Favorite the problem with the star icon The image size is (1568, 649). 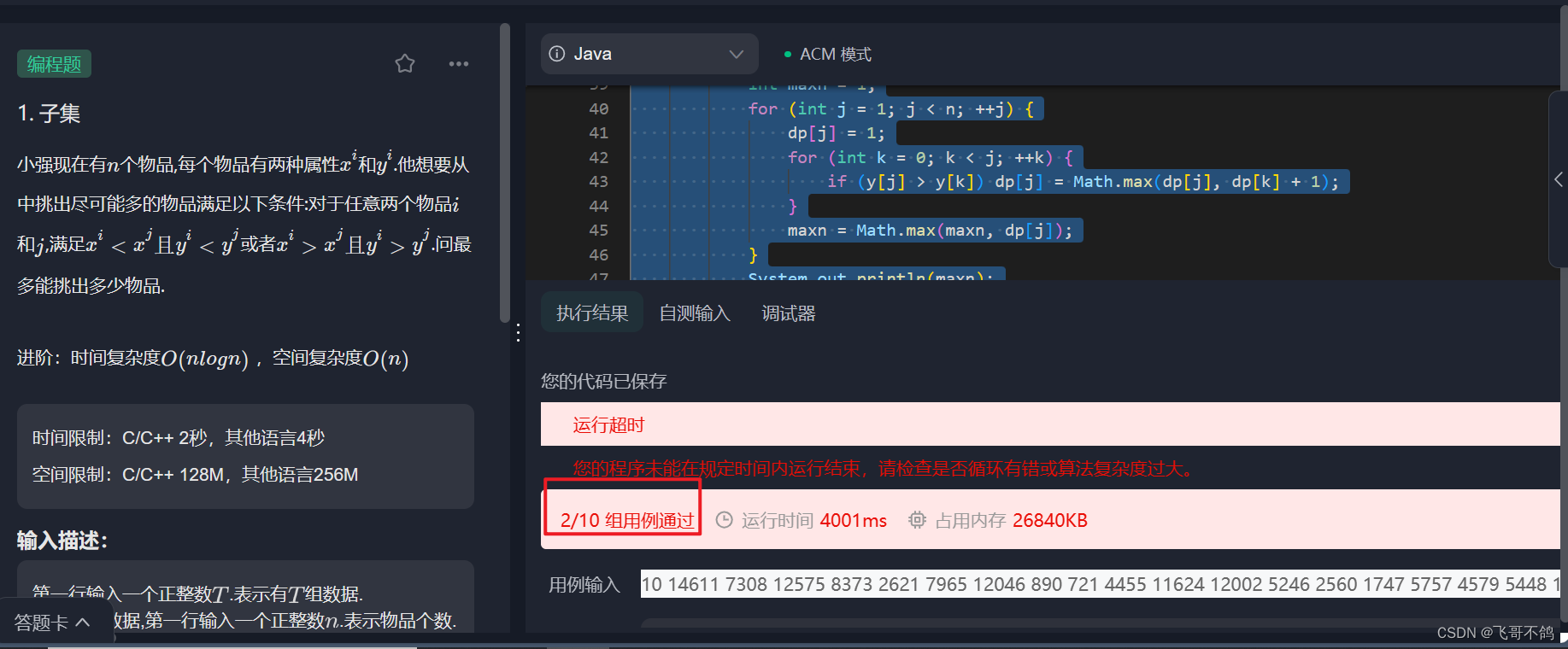pos(405,63)
